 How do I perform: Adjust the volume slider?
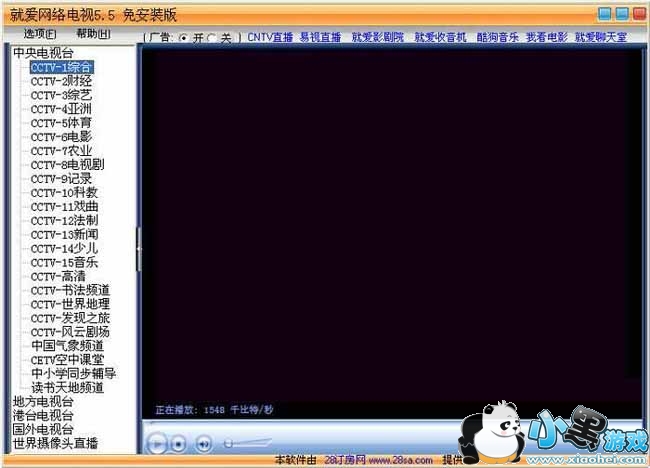pyautogui.click(x=248, y=444)
